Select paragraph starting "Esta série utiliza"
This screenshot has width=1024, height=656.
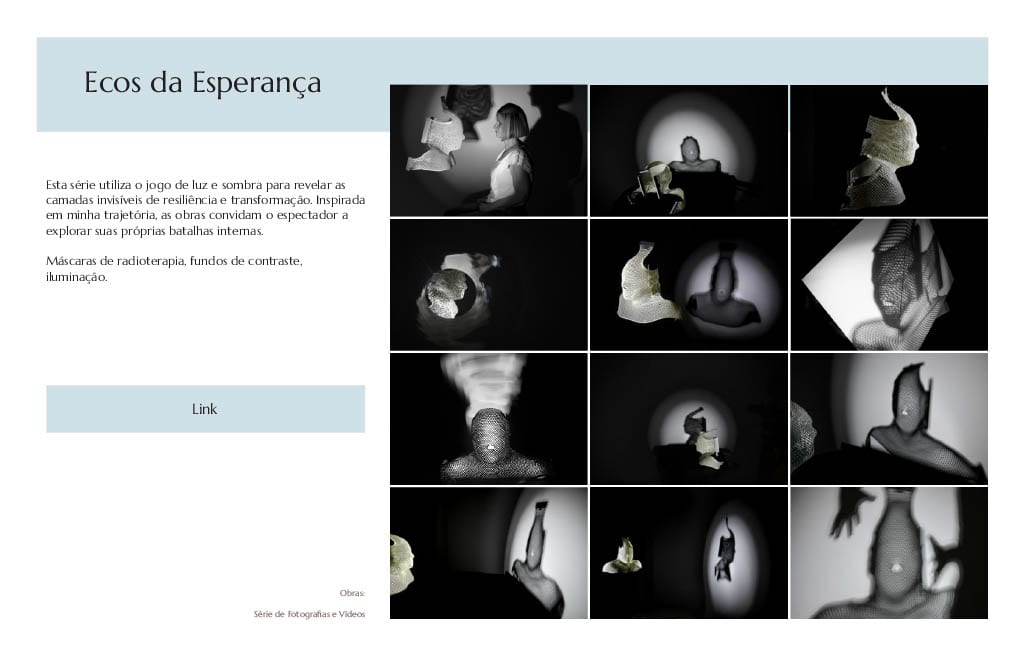(205, 208)
